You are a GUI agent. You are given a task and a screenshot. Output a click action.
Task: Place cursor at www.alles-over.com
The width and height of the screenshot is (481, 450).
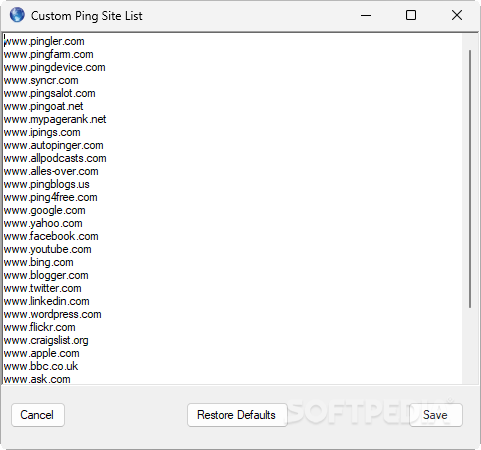pyautogui.click(x=51, y=171)
